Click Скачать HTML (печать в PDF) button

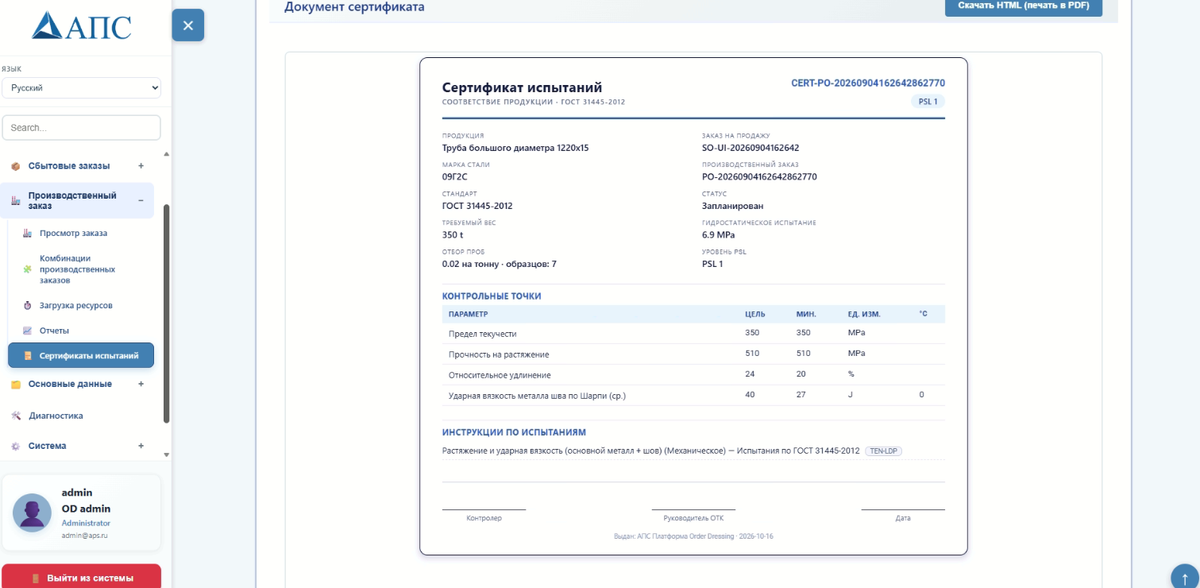1023,7
